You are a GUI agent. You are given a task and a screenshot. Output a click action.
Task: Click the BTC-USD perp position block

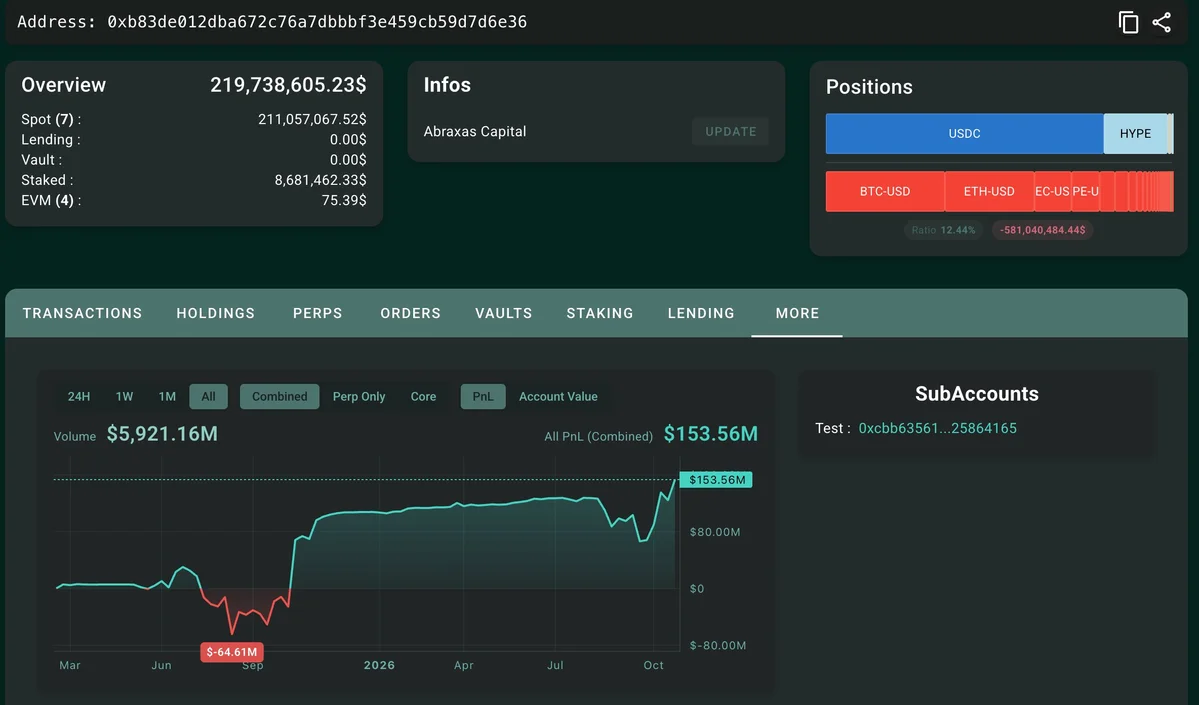885,191
